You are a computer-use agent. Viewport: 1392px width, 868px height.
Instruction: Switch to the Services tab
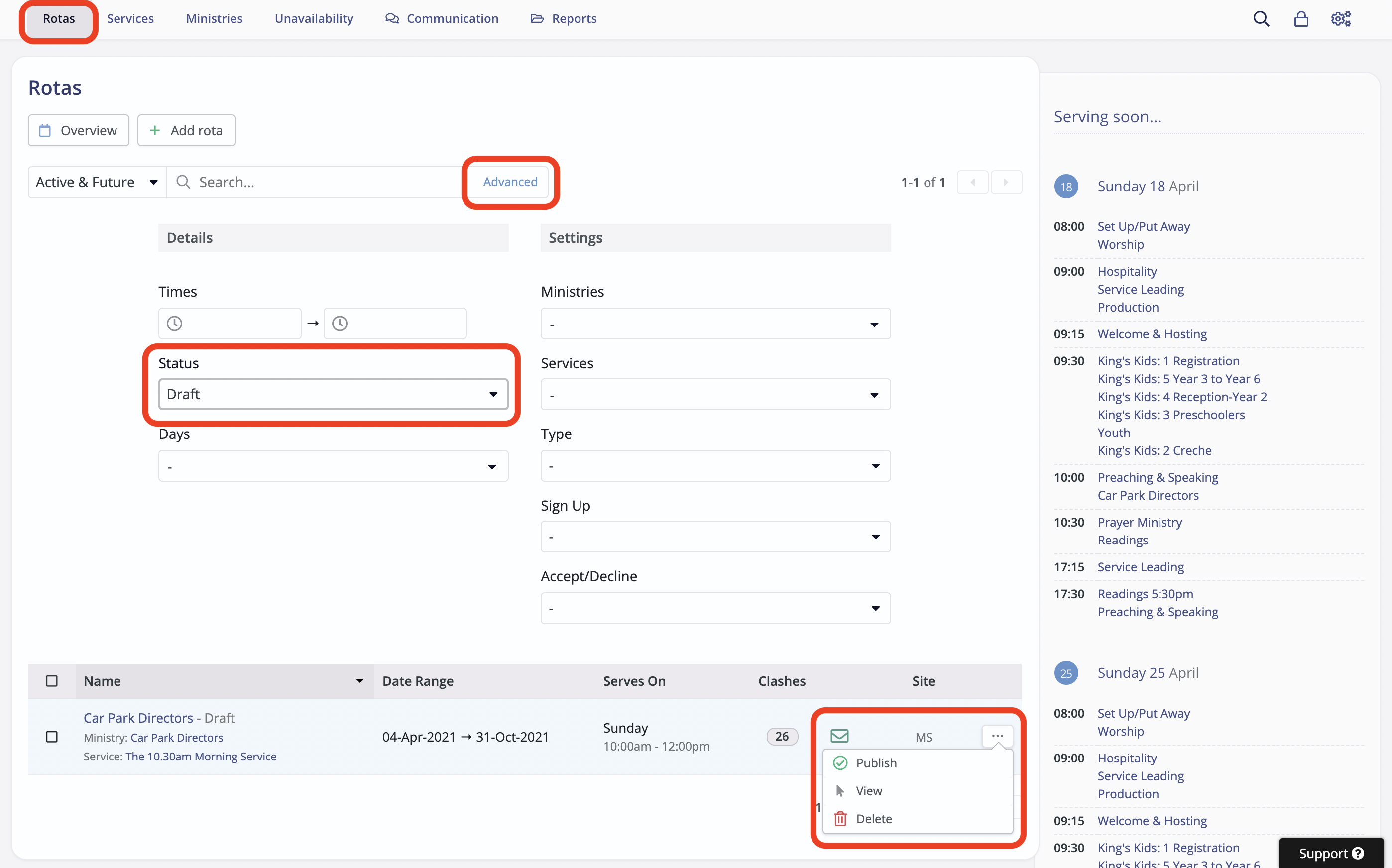pyautogui.click(x=130, y=18)
